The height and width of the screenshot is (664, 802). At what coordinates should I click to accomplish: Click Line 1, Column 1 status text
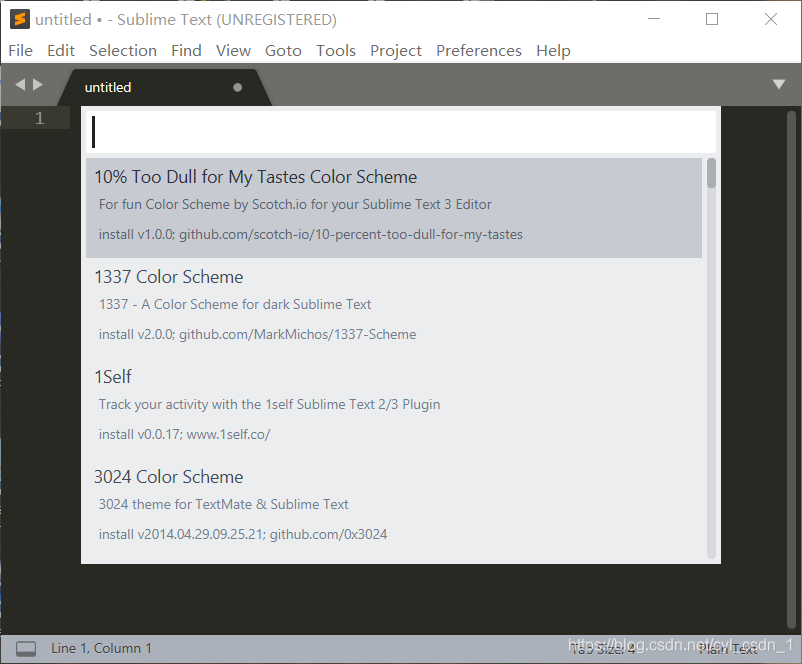click(x=101, y=648)
